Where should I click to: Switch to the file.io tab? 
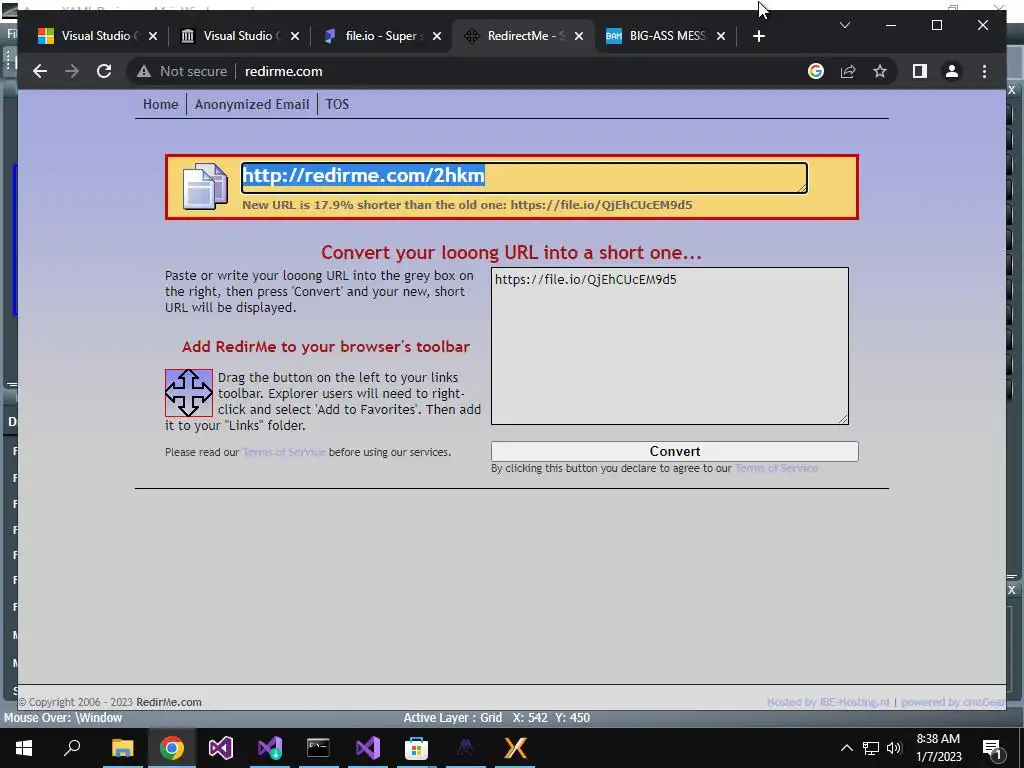click(x=382, y=36)
